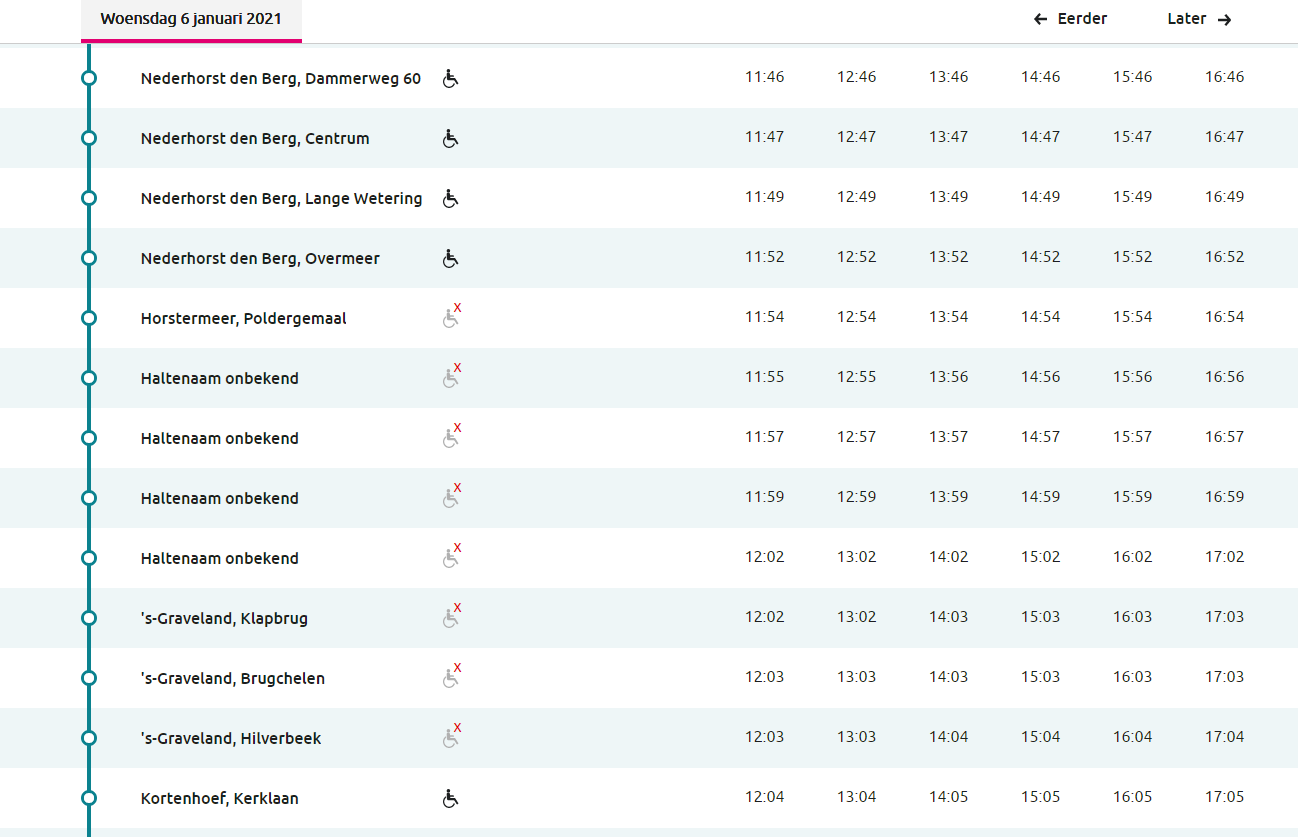
Task: Click route marker circle for Kortenhoef Kerklaan
Action: click(89, 798)
